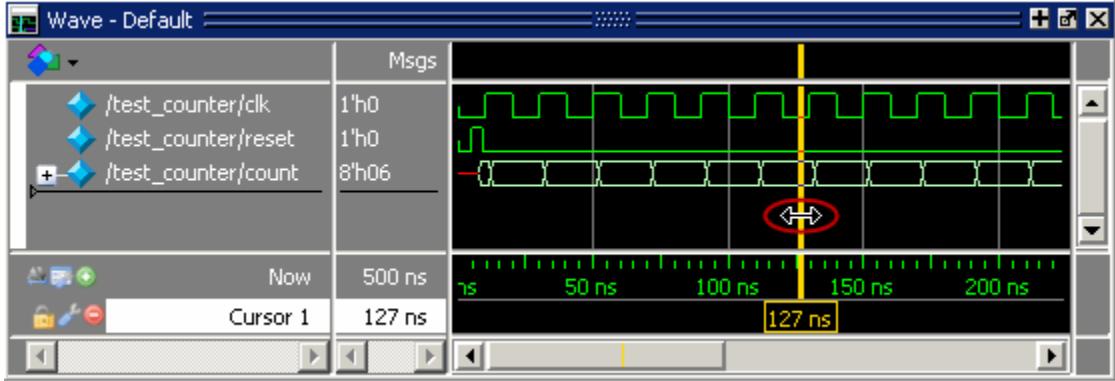Open grid and timeline edit icon
Viewport: 1115px width, 381px height.
62,277
